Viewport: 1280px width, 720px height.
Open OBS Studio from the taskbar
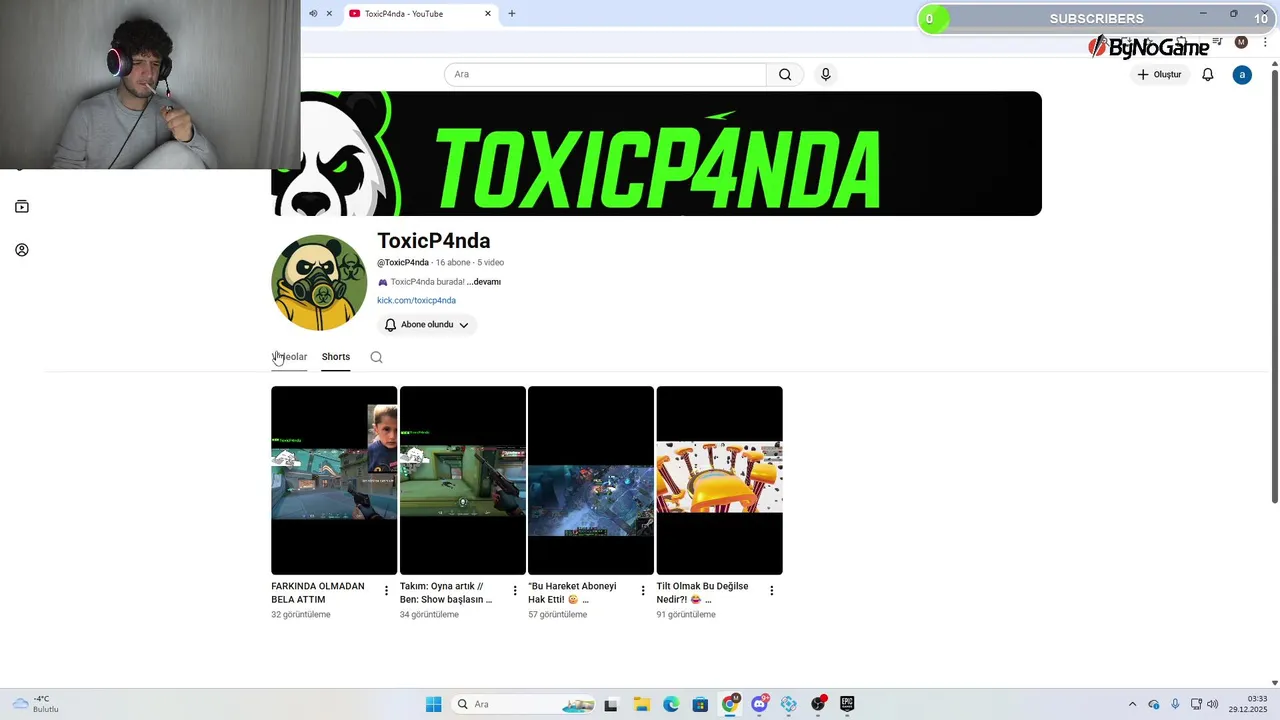pyautogui.click(x=818, y=704)
